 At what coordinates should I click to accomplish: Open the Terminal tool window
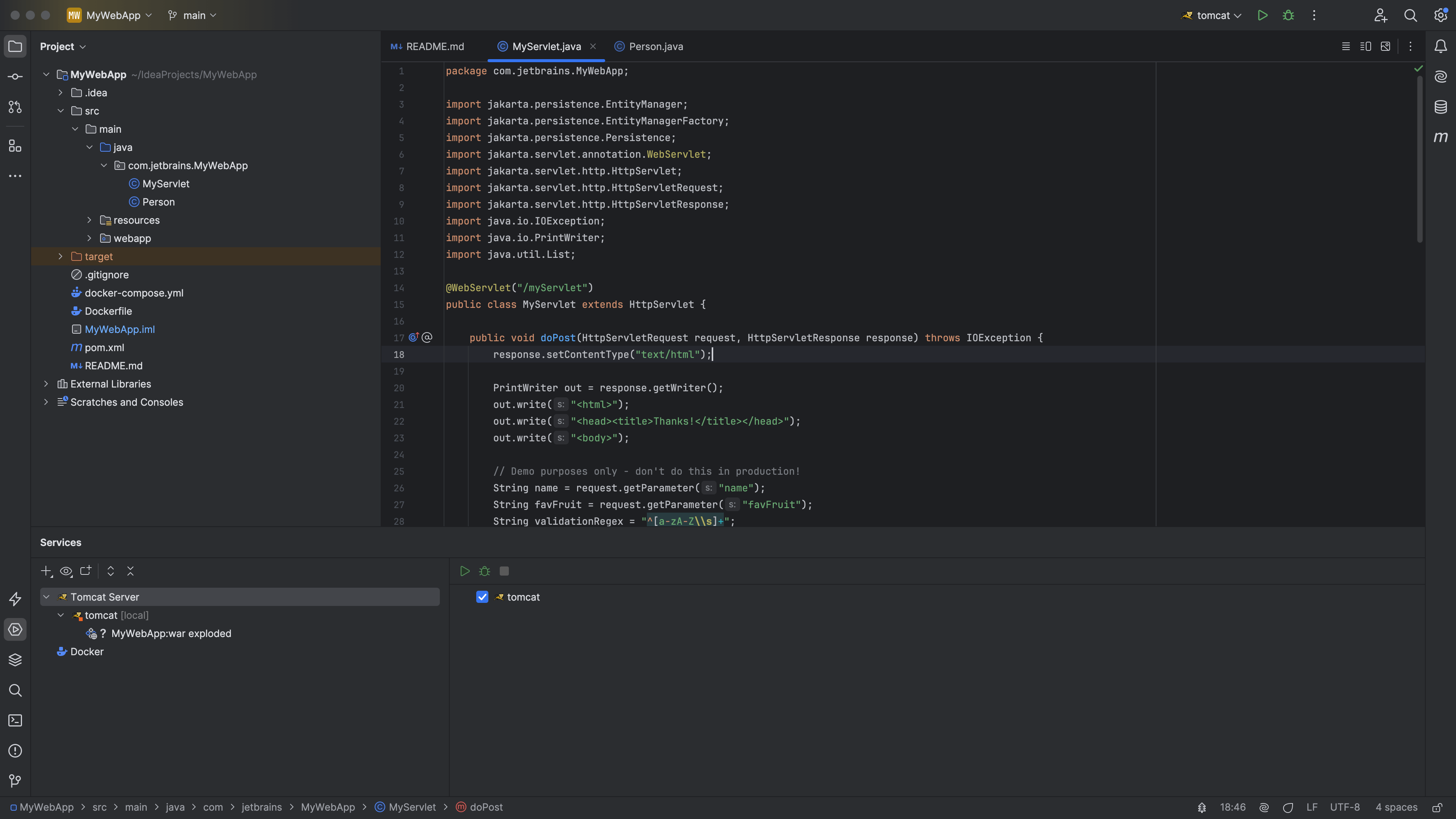tap(15, 721)
